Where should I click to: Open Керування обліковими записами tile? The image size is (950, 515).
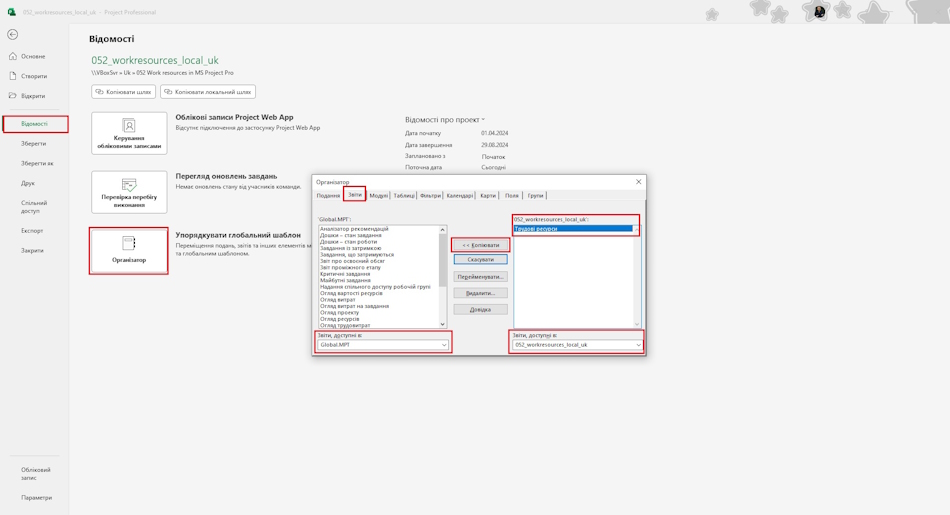click(129, 133)
